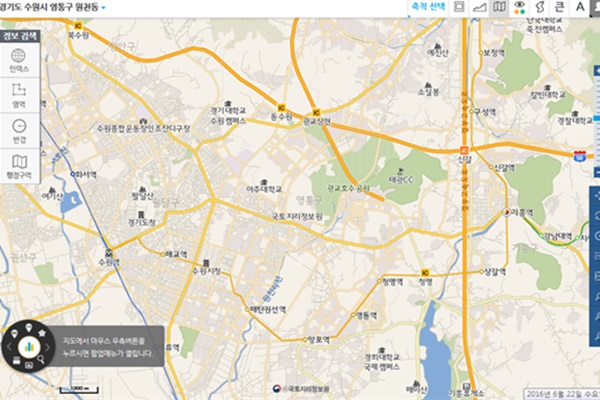Click the 보정역 station label
600x400 pixels.
(494, 53)
